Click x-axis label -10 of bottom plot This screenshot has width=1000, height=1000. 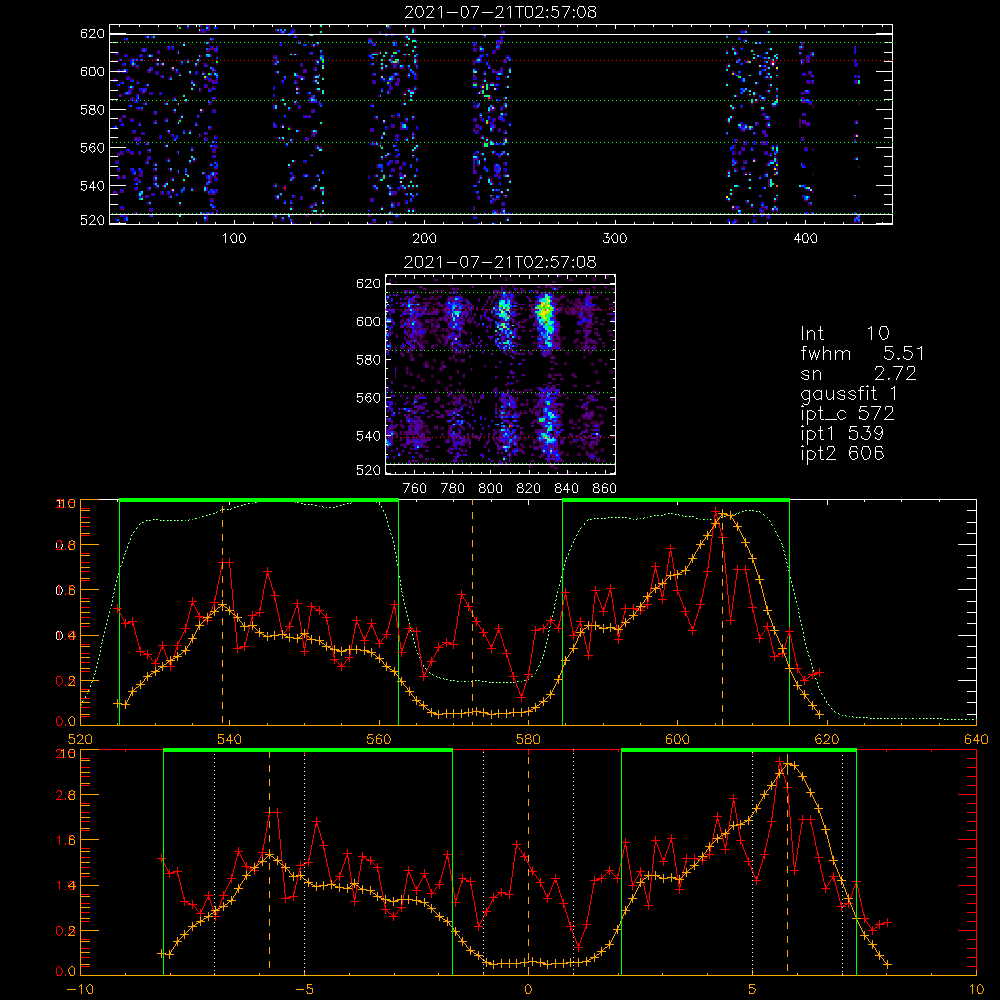click(x=80, y=990)
